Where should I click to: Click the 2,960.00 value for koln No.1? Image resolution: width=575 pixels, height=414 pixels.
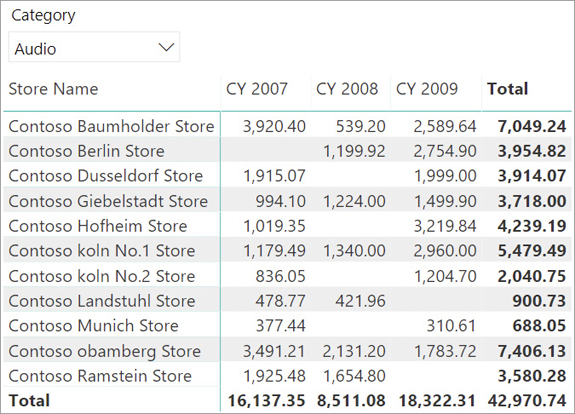point(445,251)
